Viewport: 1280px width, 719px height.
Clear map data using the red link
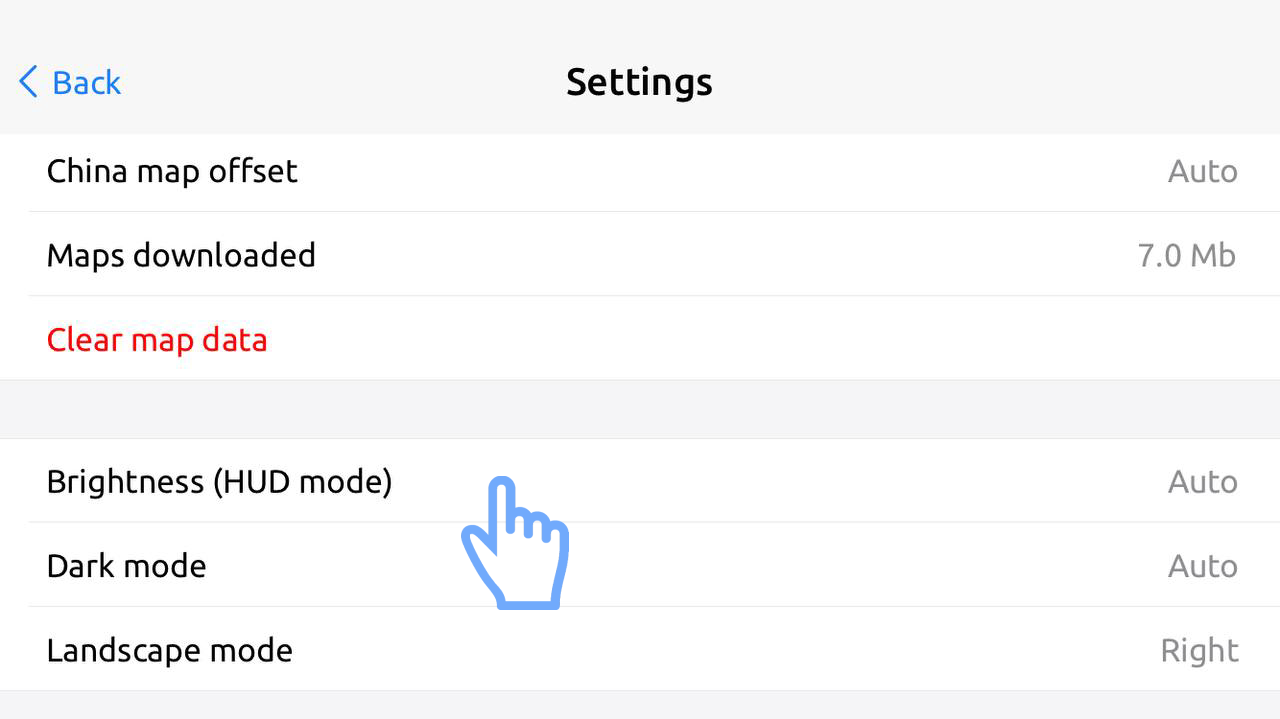[x=157, y=340]
